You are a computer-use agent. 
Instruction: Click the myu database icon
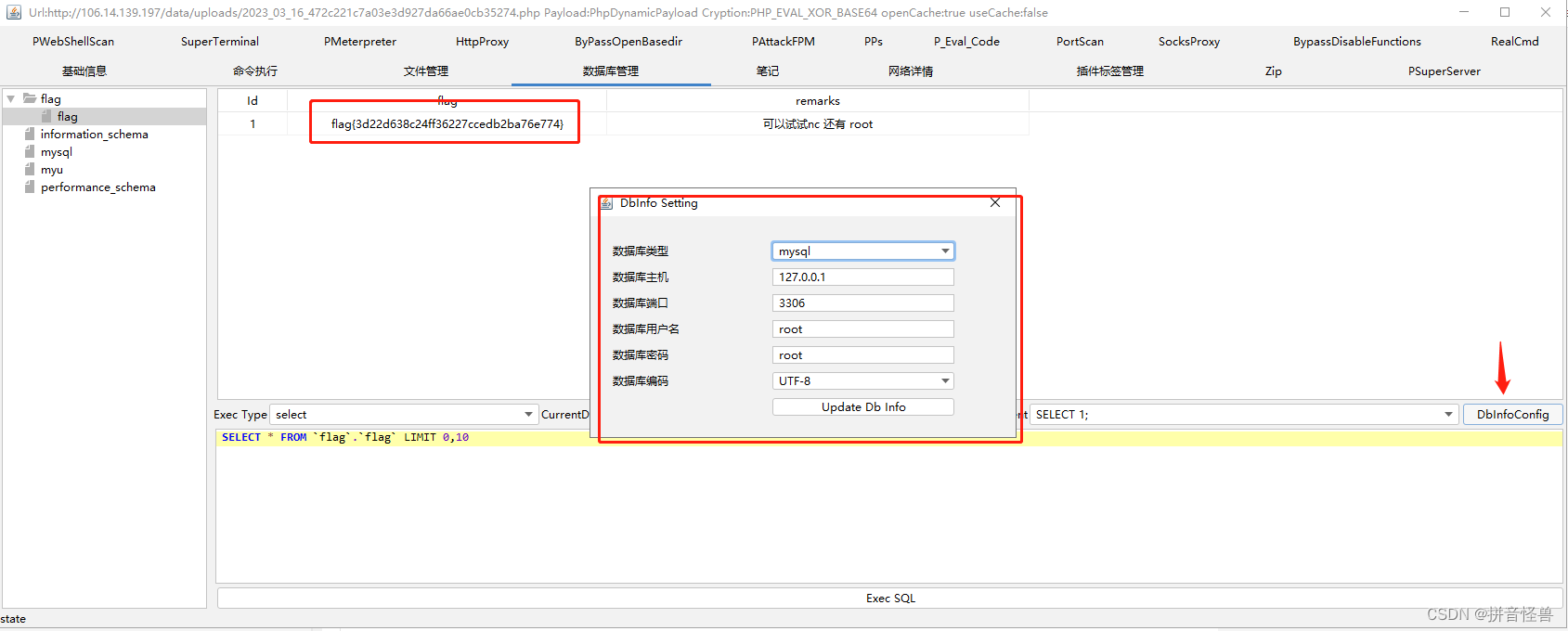tap(30, 170)
